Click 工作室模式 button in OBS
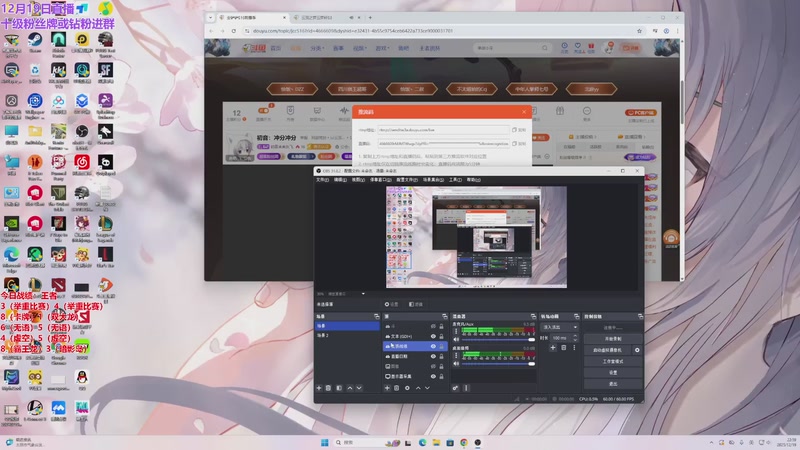 tap(613, 362)
